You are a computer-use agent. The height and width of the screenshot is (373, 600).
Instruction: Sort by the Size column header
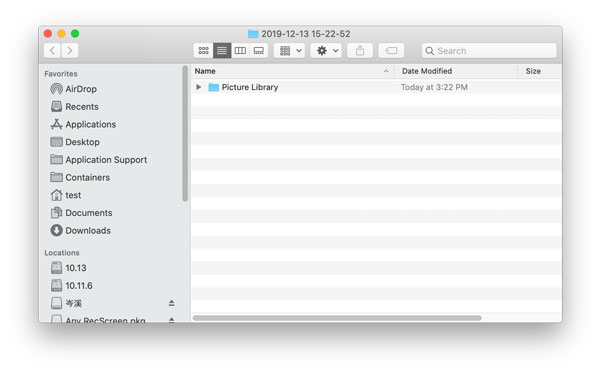pyautogui.click(x=540, y=71)
